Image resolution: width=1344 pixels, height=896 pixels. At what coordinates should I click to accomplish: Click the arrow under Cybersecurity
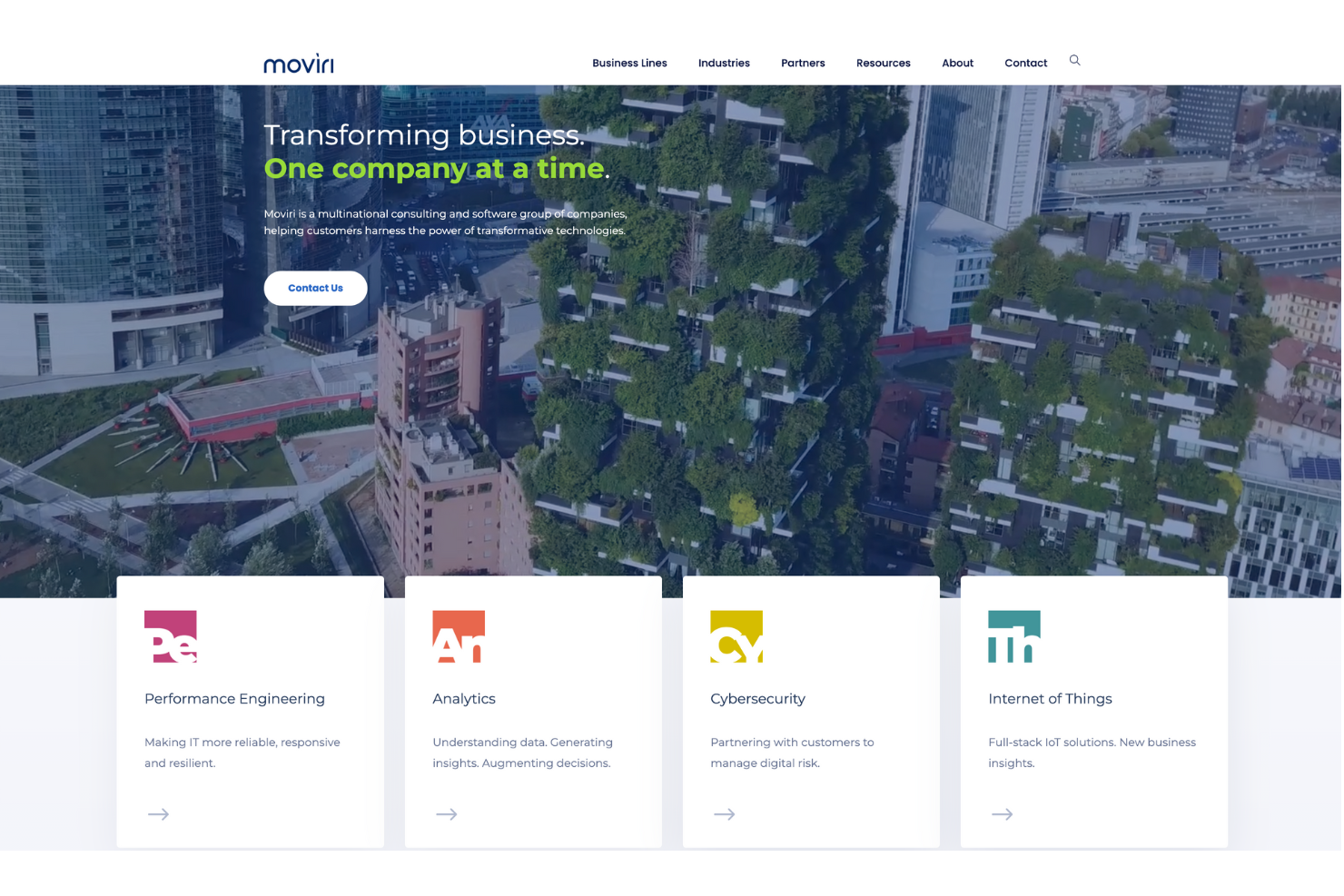click(724, 814)
